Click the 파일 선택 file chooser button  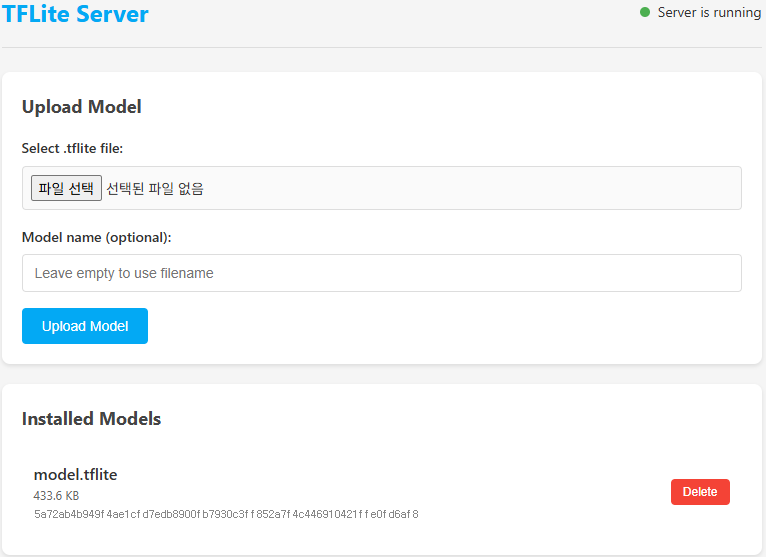(66, 188)
